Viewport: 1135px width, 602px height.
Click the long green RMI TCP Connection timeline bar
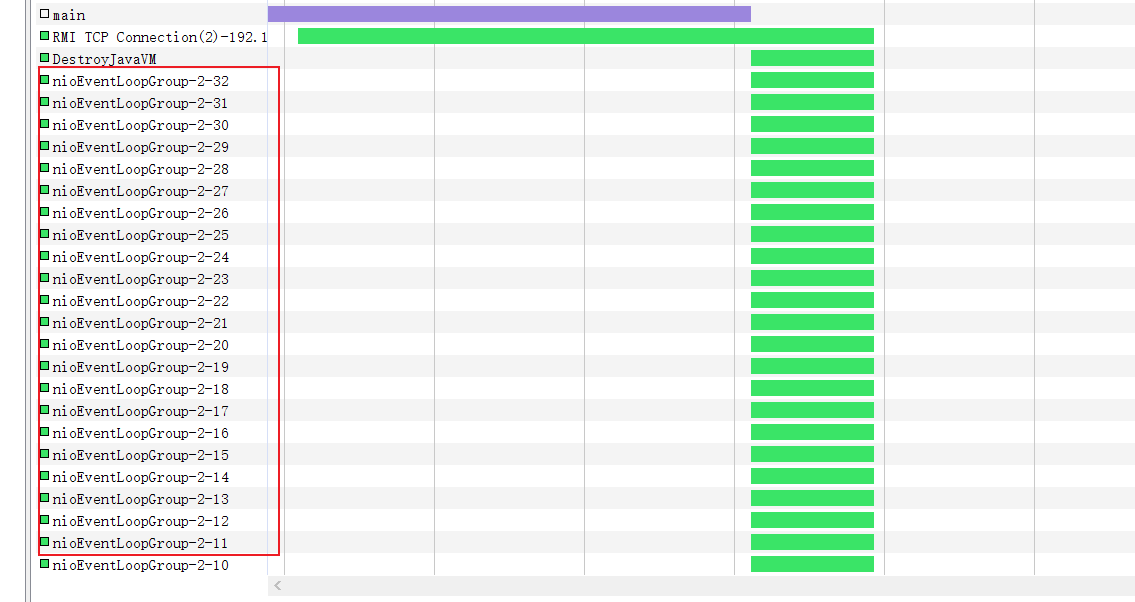pyautogui.click(x=585, y=36)
